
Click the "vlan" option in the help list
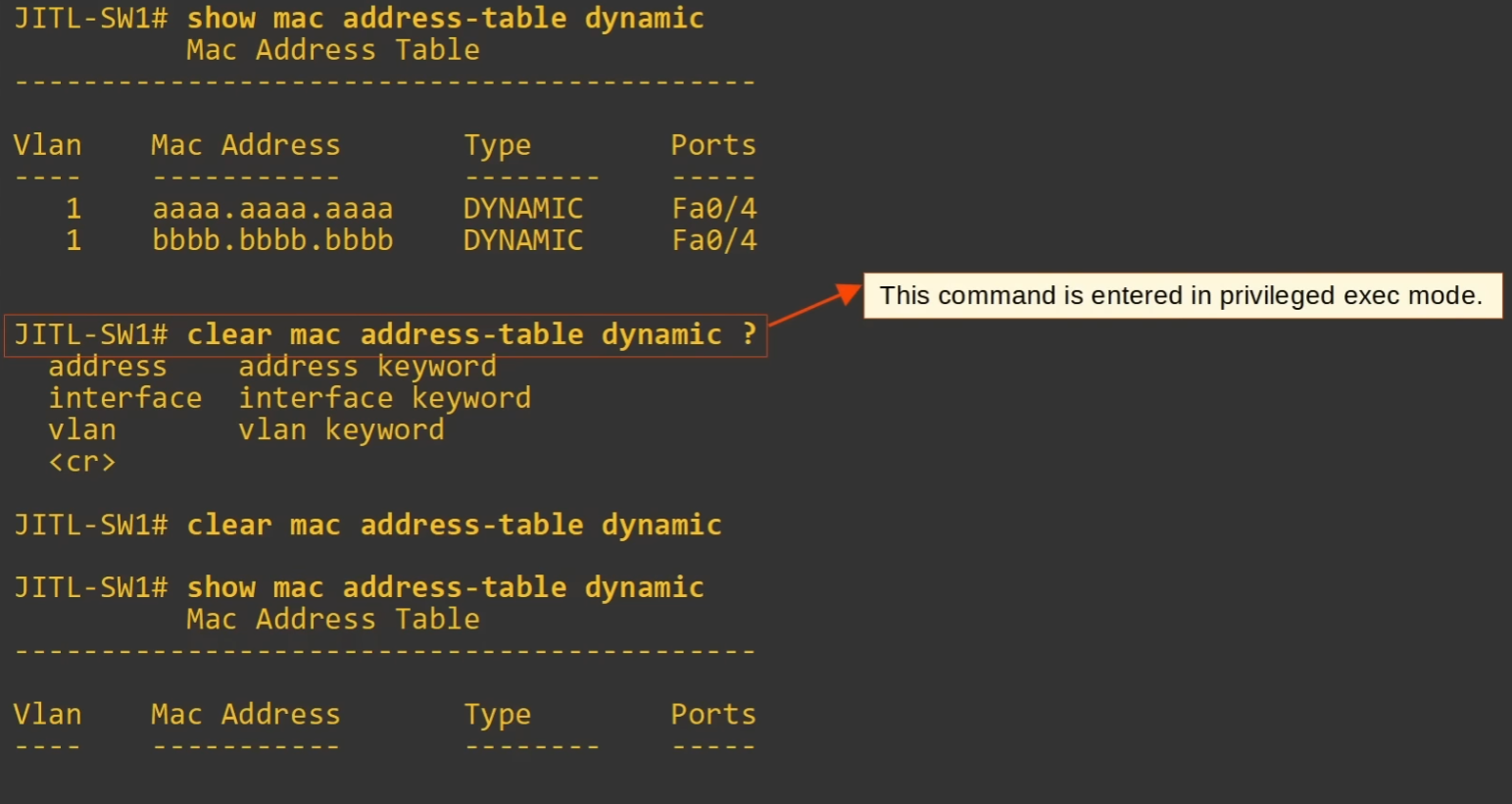pos(82,430)
